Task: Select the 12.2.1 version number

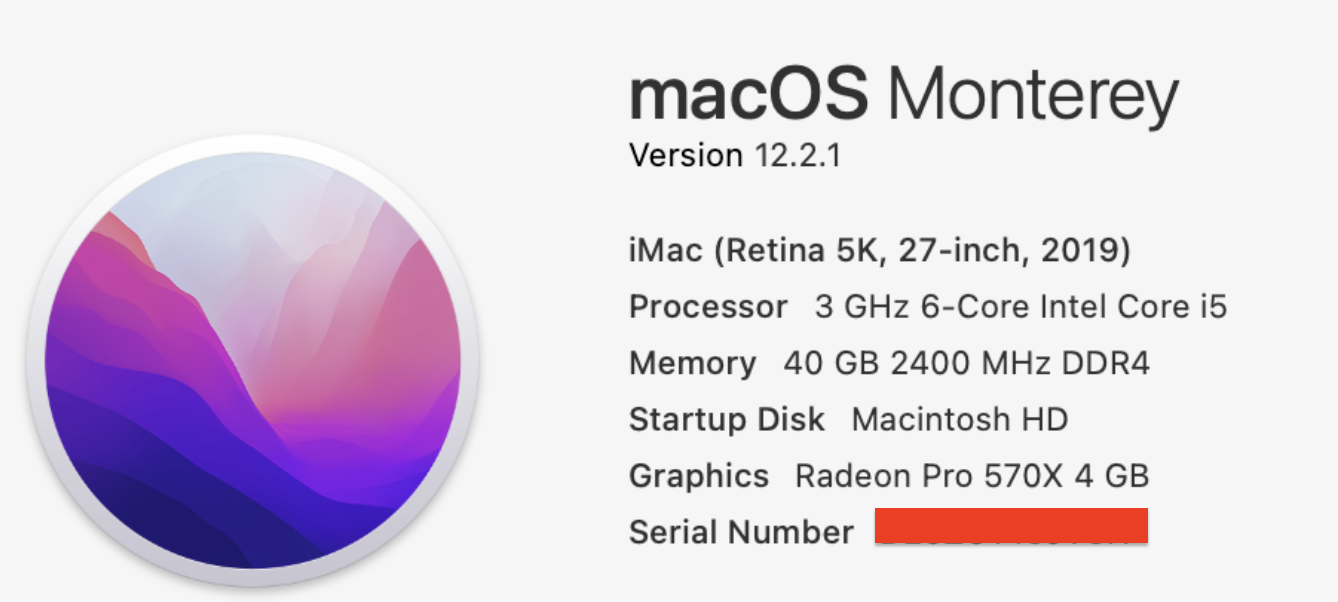Action: point(796,156)
